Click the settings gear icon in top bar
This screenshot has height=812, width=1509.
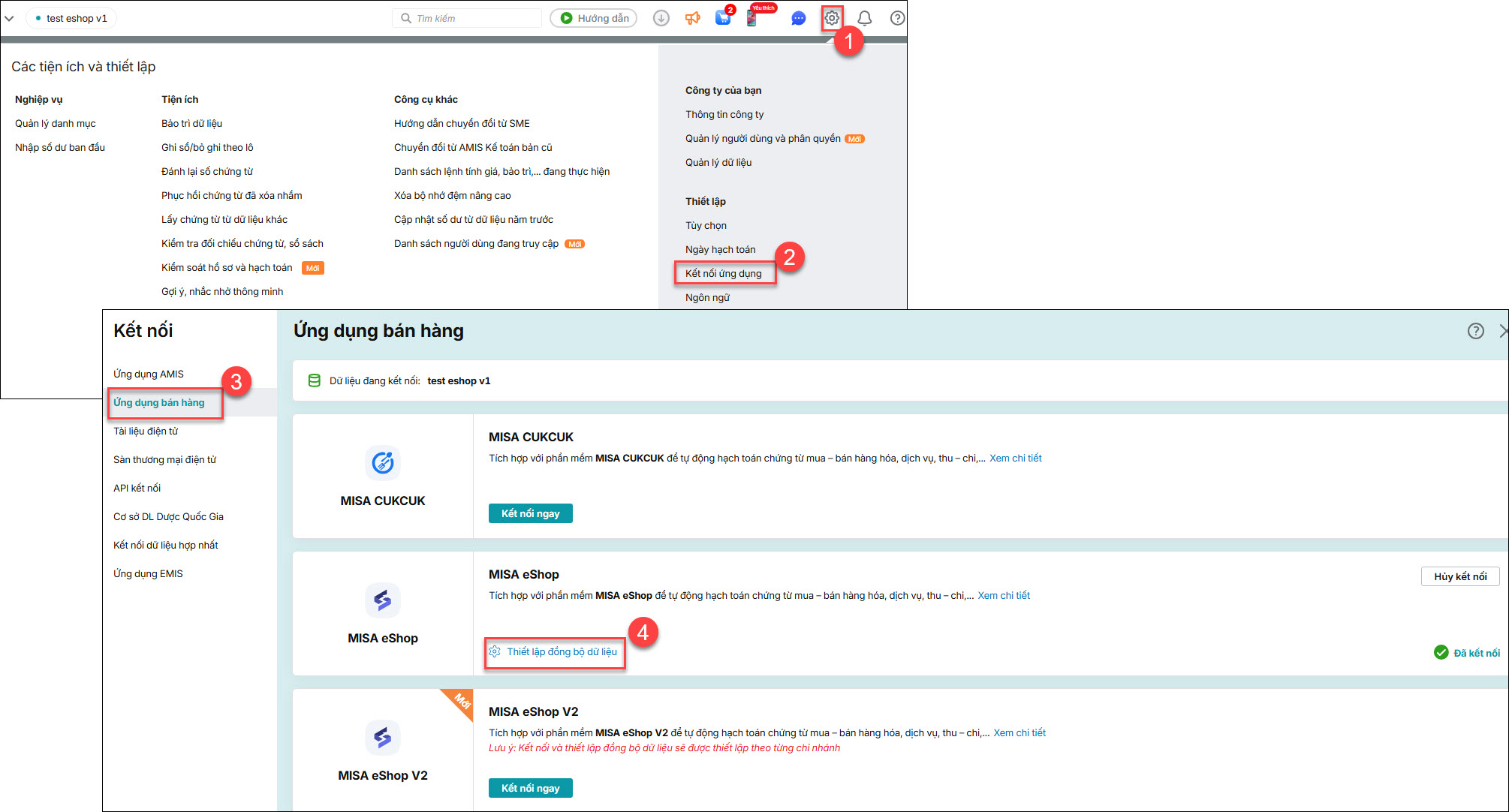831,18
